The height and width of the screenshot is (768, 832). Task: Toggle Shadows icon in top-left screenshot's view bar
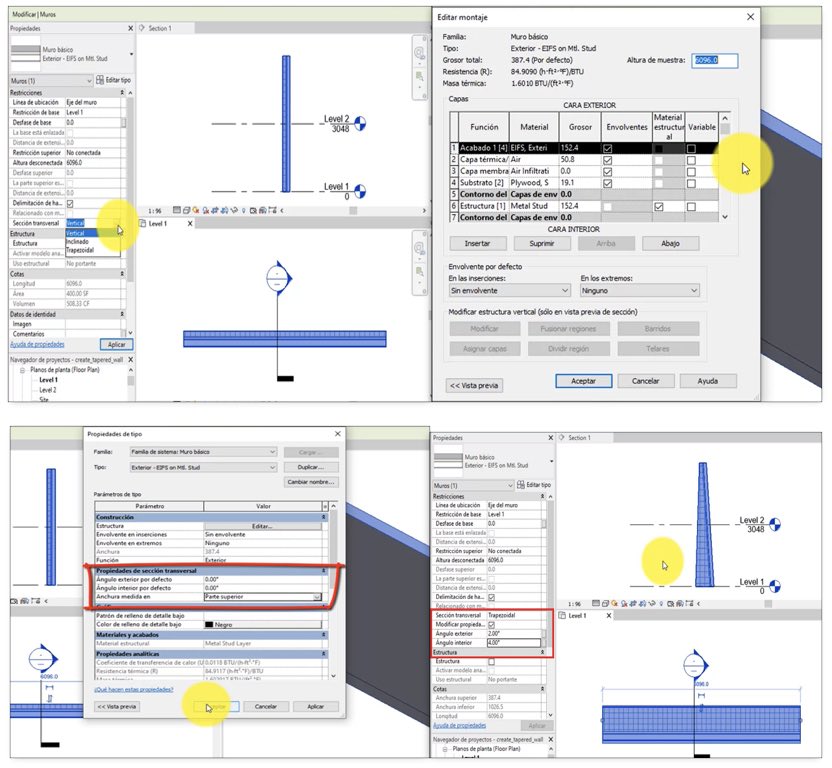[x=206, y=210]
